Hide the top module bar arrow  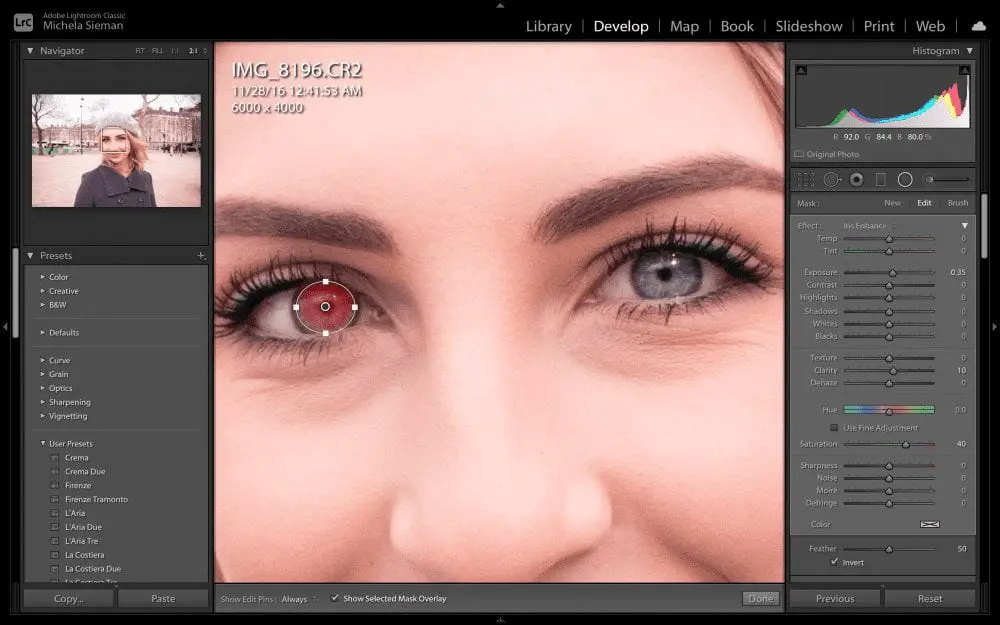point(500,5)
